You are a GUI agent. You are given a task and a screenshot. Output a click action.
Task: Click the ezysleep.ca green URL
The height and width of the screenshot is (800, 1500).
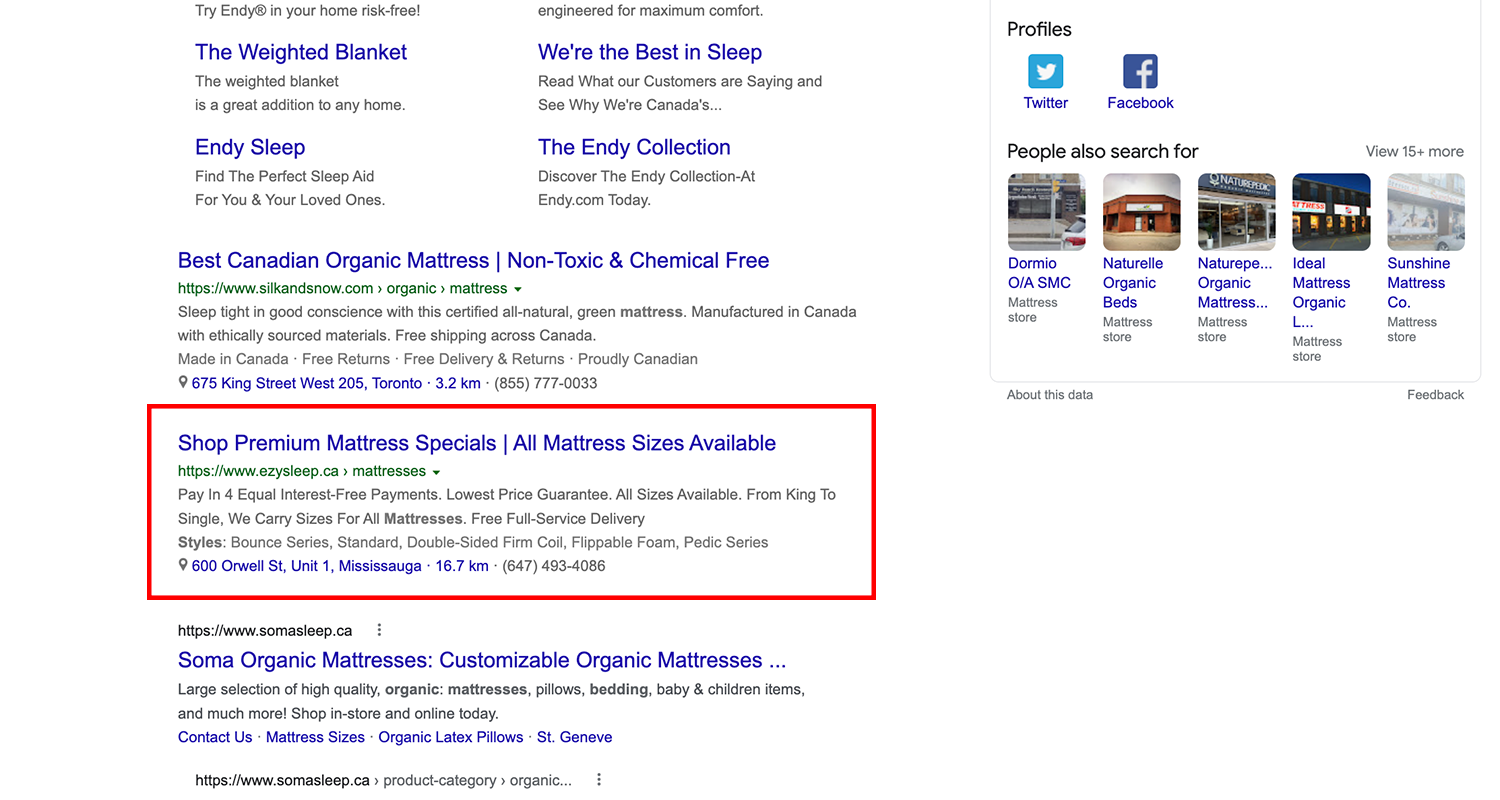click(302, 471)
